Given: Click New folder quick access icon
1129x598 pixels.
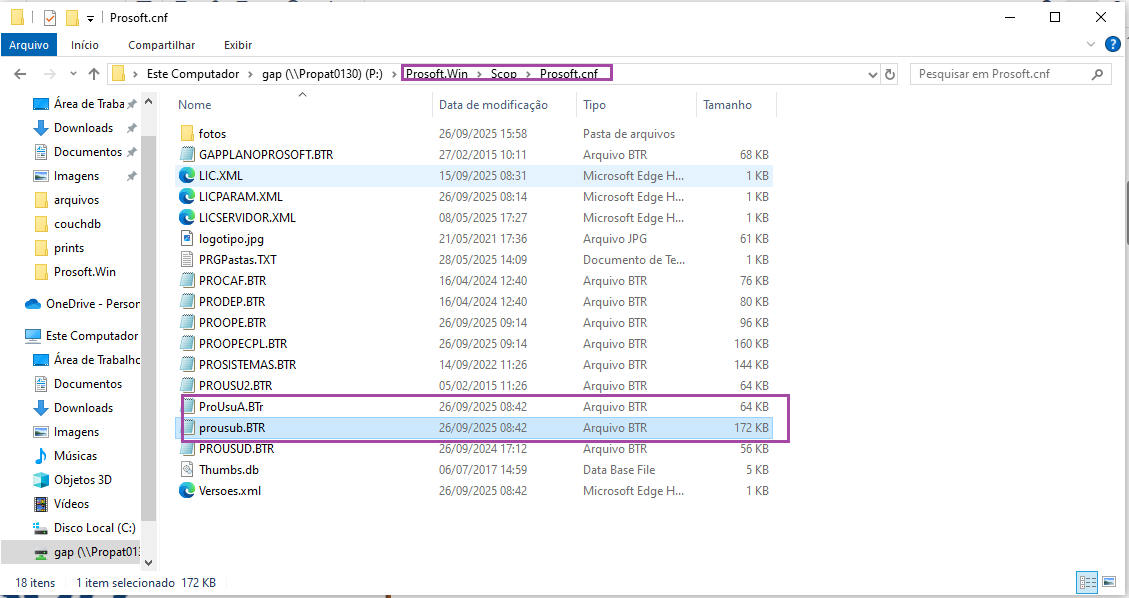Looking at the screenshot, I should (x=71, y=18).
